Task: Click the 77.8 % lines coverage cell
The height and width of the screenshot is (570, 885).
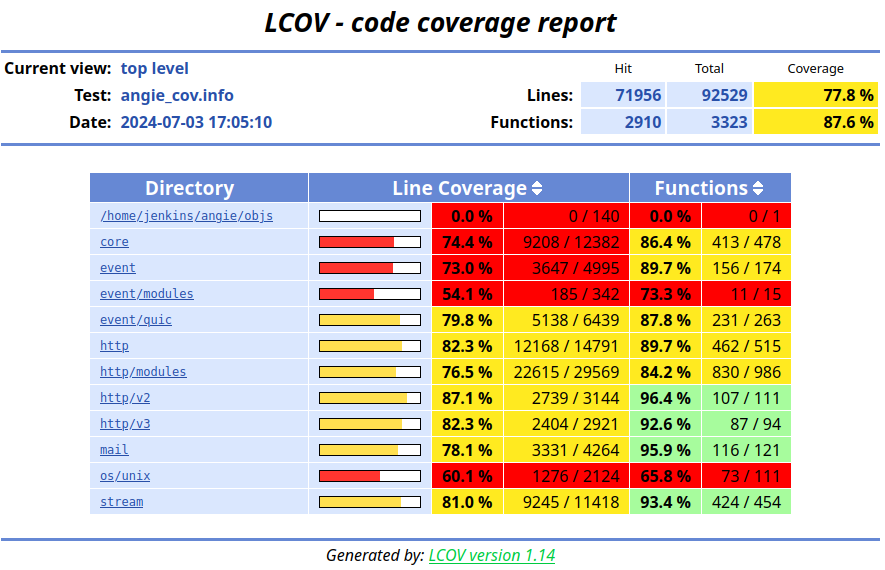Action: pyautogui.click(x=816, y=95)
